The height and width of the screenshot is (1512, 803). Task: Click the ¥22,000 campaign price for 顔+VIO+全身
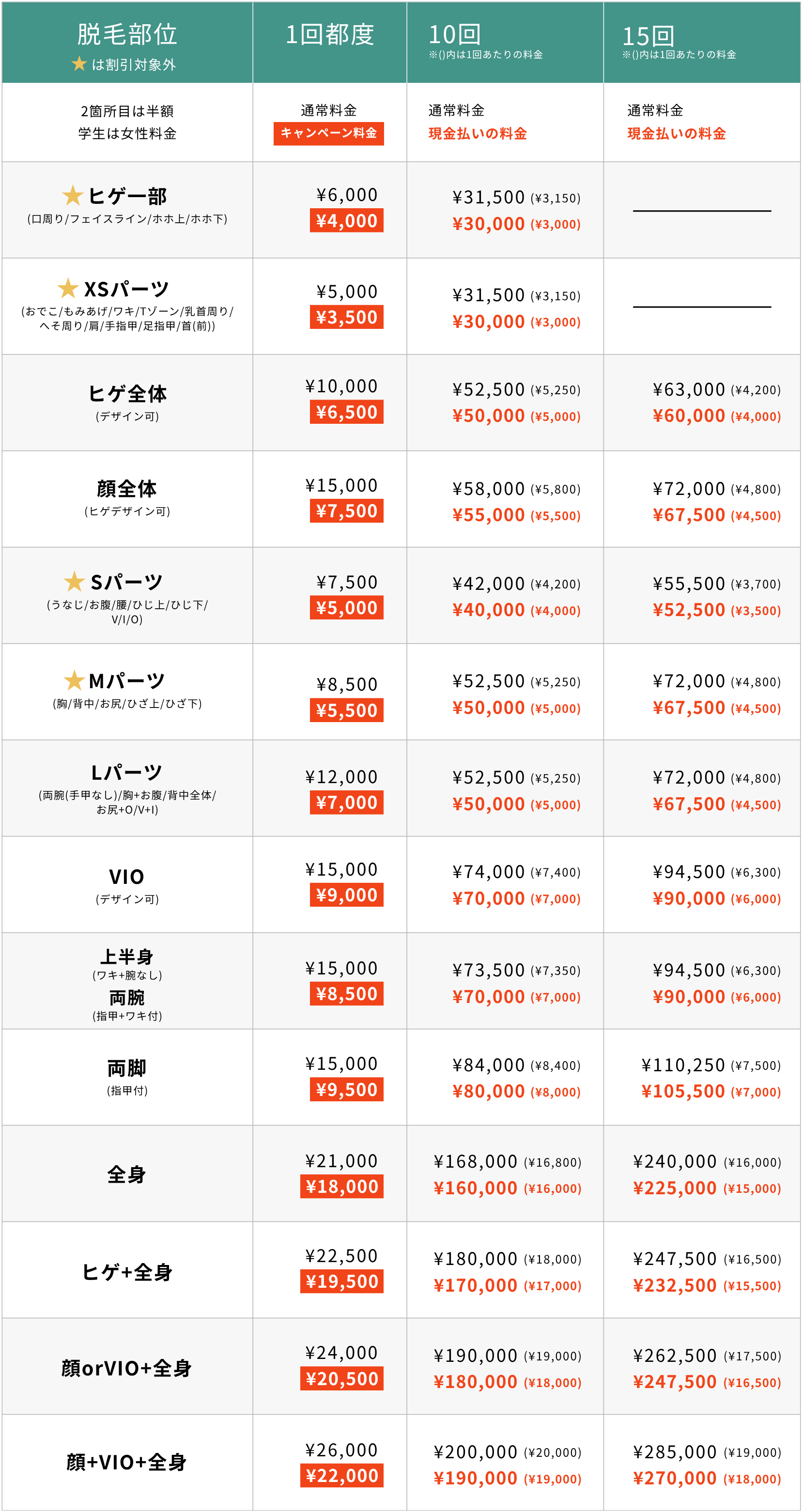click(341, 1475)
